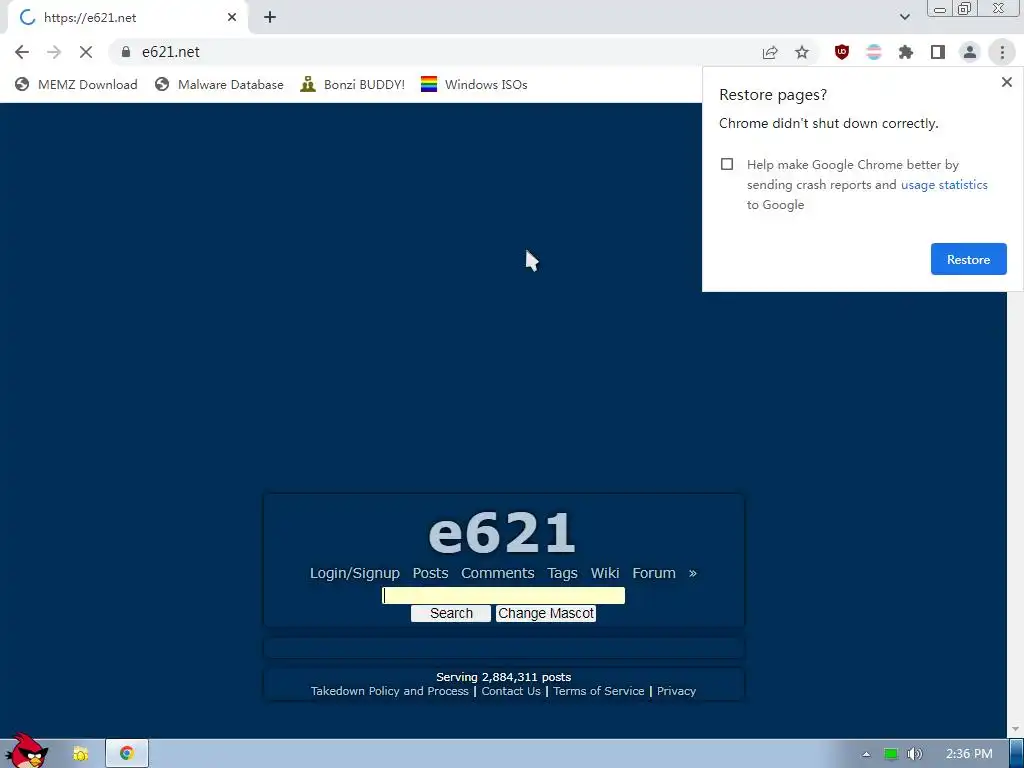1024x768 pixels.
Task: Toggle the Chrome side panel
Action: (x=938, y=52)
